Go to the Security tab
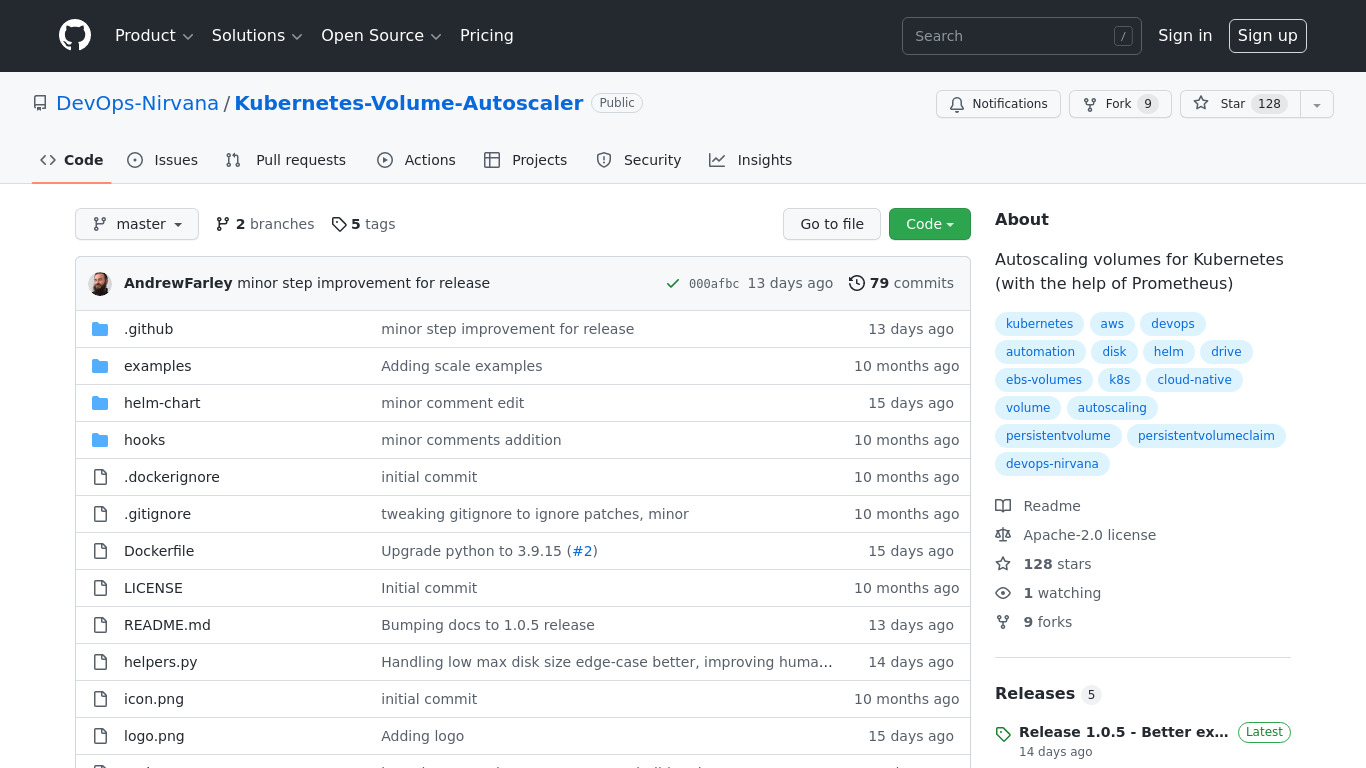 coord(639,160)
